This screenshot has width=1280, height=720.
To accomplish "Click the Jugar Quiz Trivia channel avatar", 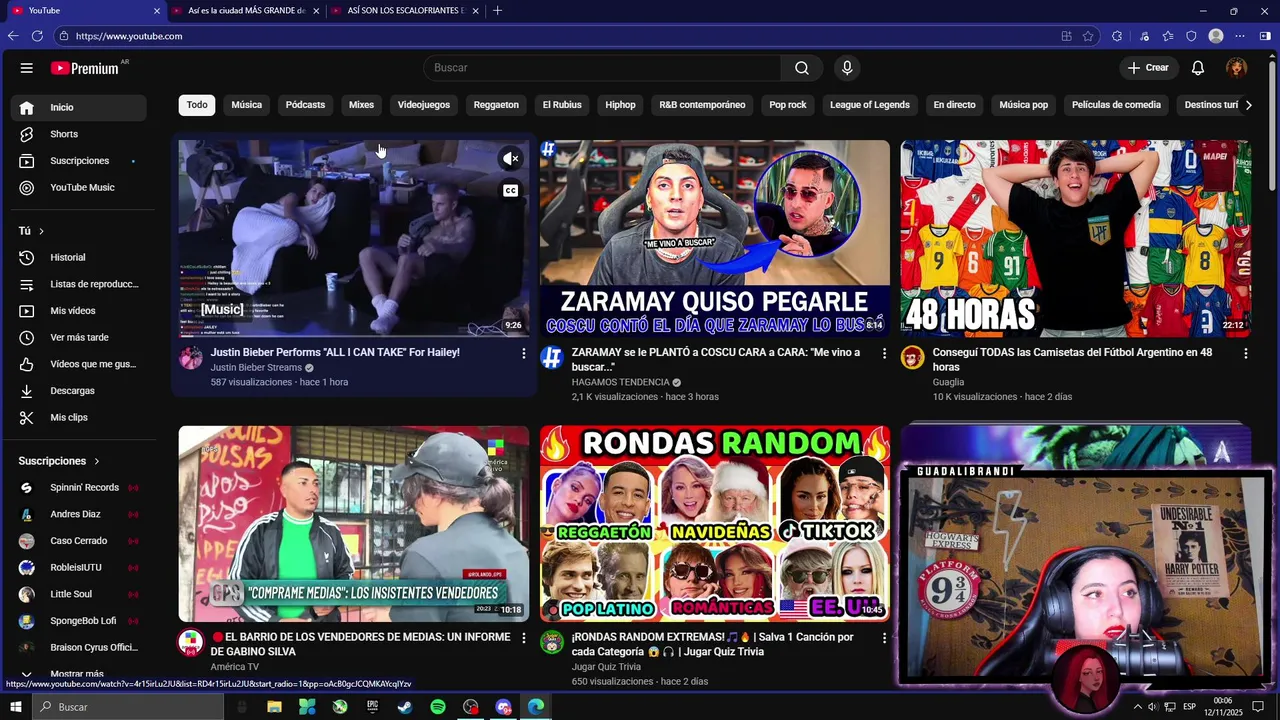I will pos(551,642).
